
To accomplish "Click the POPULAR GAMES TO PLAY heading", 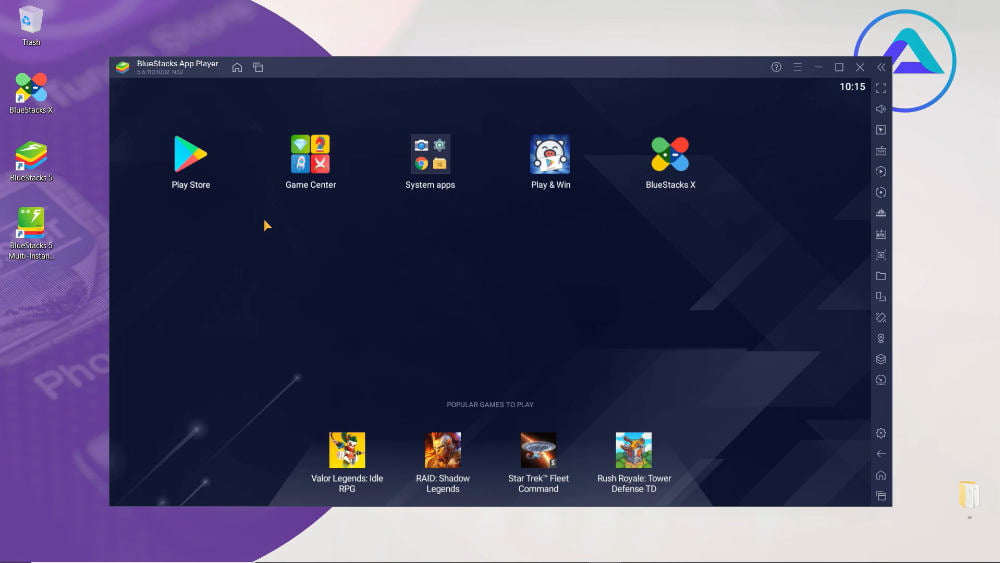I will click(x=490, y=404).
